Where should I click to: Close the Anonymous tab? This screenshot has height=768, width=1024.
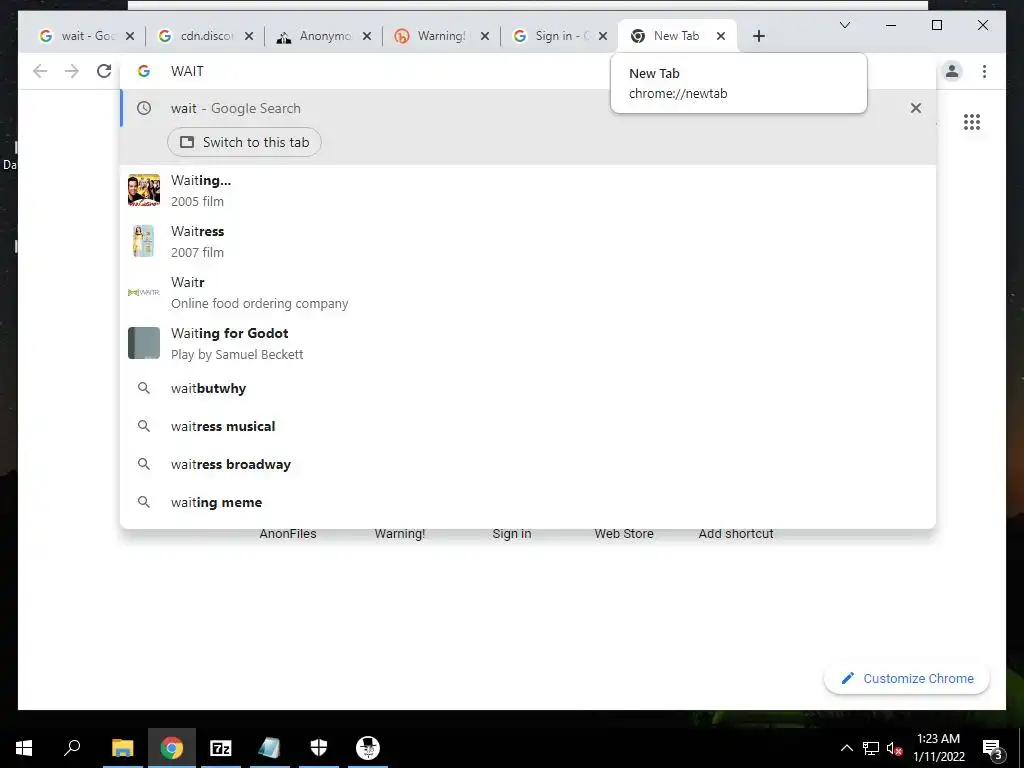[367, 36]
